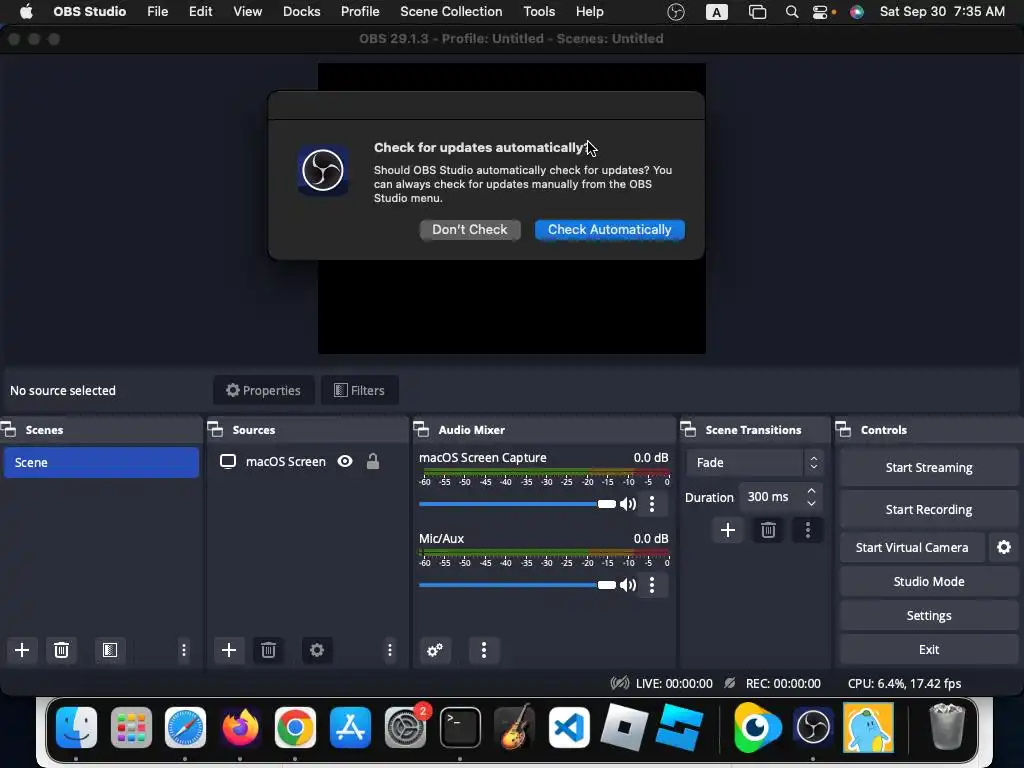Open the View menu
This screenshot has height=768, width=1024.
click(248, 12)
